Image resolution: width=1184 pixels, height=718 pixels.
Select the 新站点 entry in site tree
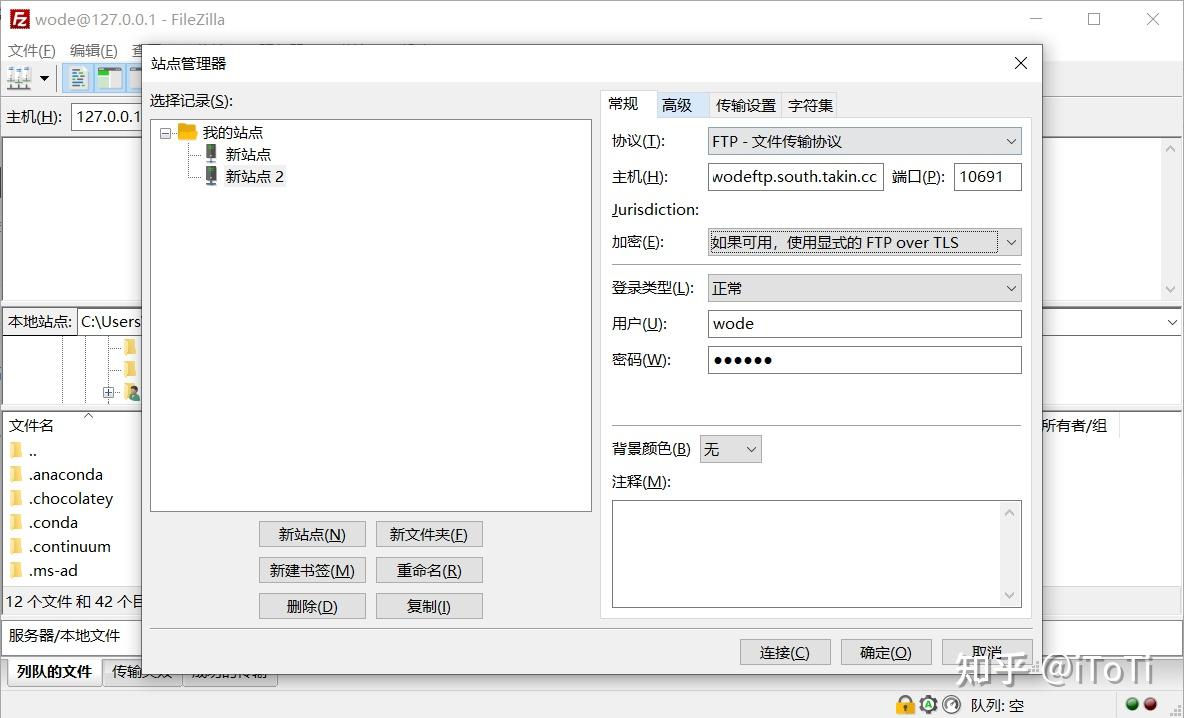(x=248, y=154)
